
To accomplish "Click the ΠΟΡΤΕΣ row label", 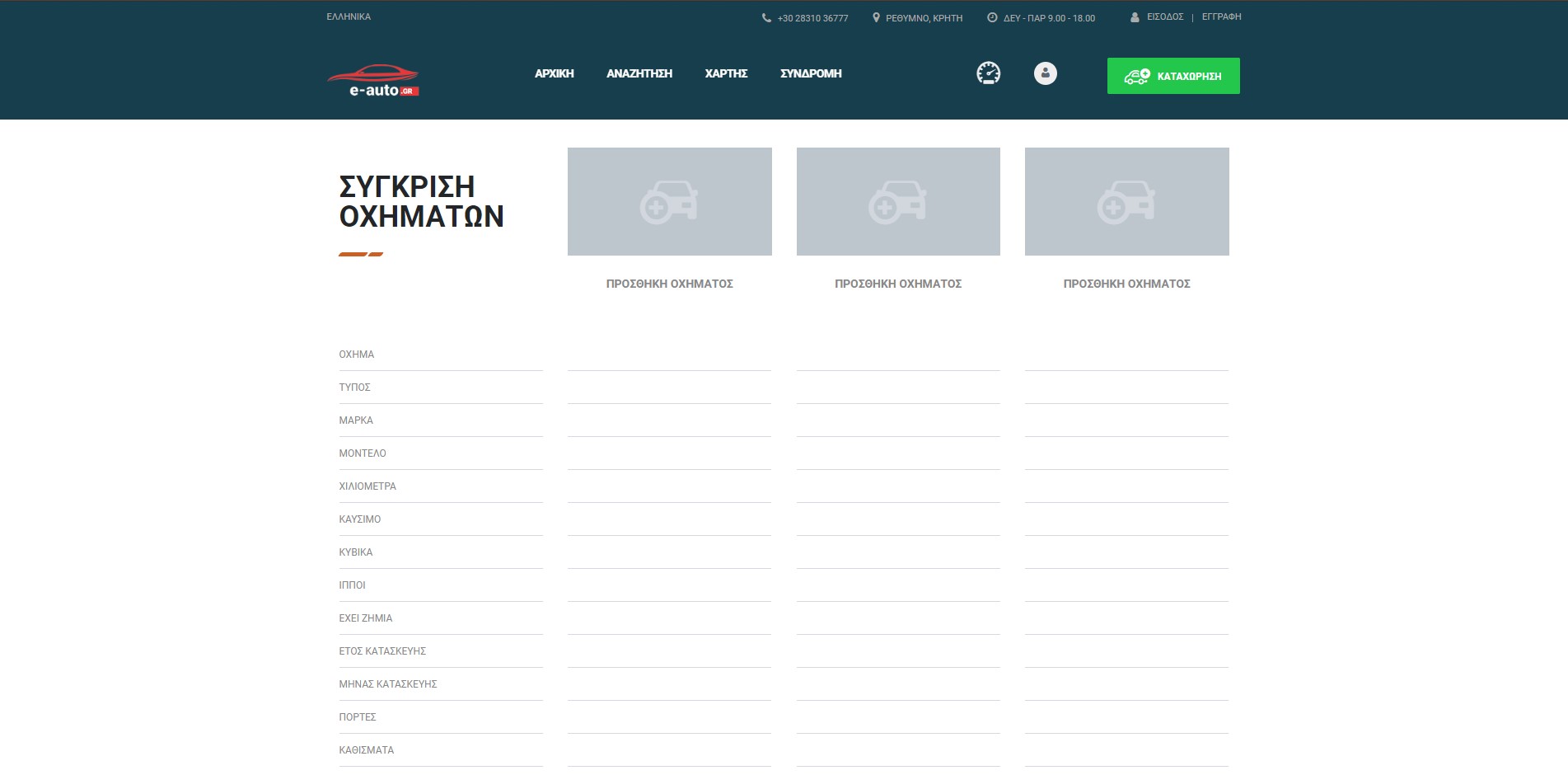I will (x=358, y=717).
